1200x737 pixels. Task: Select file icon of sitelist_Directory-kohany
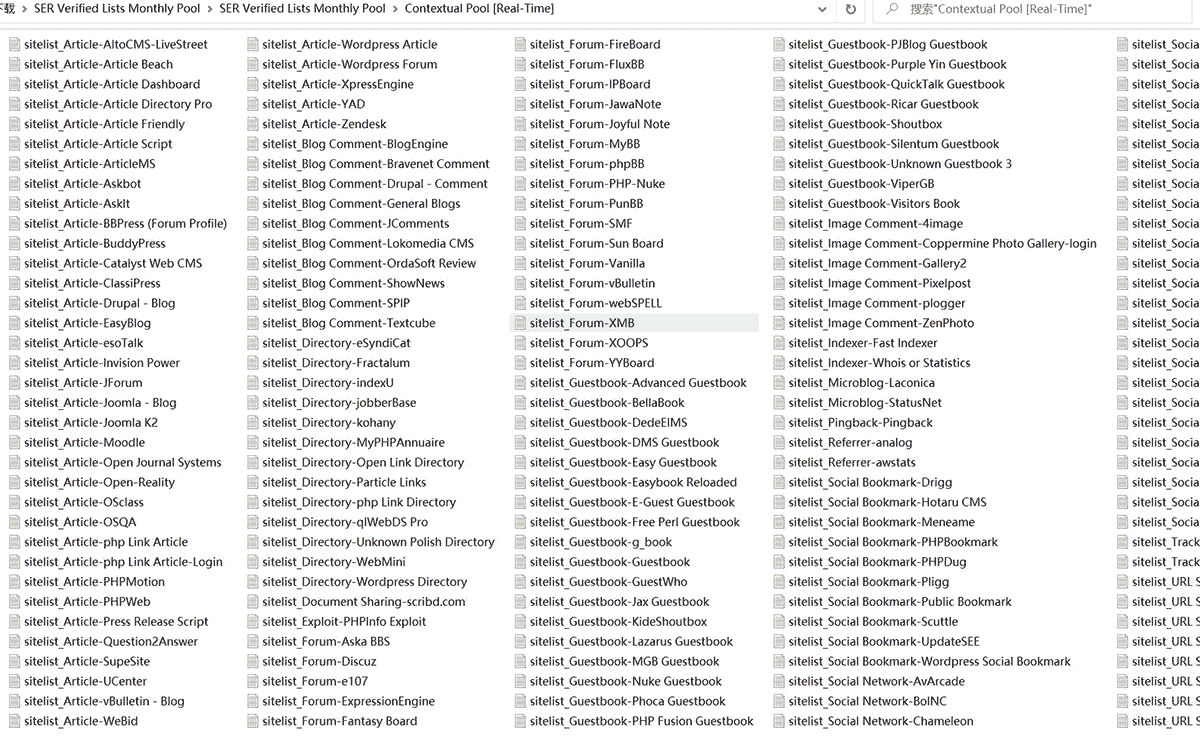(x=252, y=422)
